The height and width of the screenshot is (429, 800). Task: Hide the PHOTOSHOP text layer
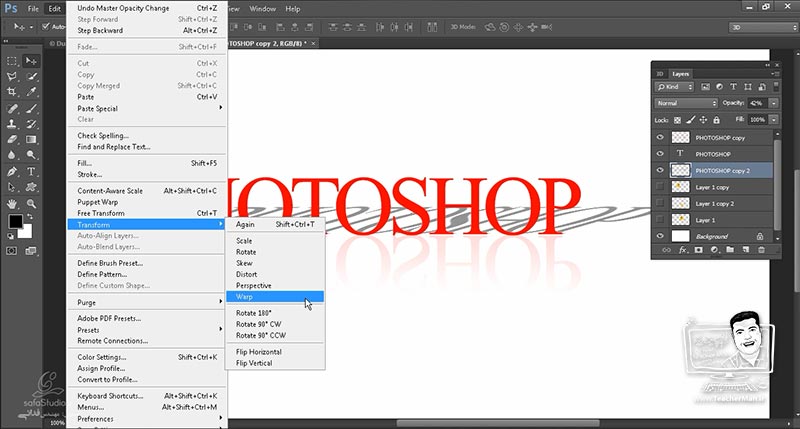click(660, 154)
